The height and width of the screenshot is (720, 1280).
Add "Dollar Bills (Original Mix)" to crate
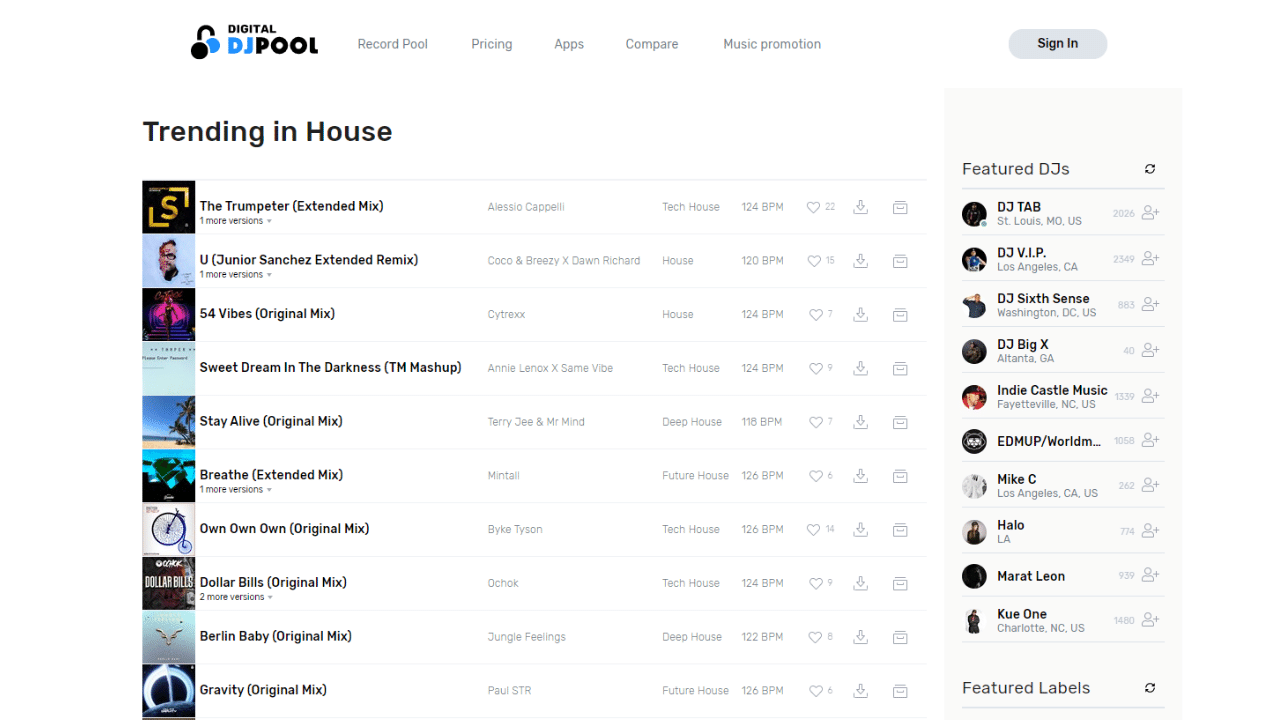pos(899,583)
